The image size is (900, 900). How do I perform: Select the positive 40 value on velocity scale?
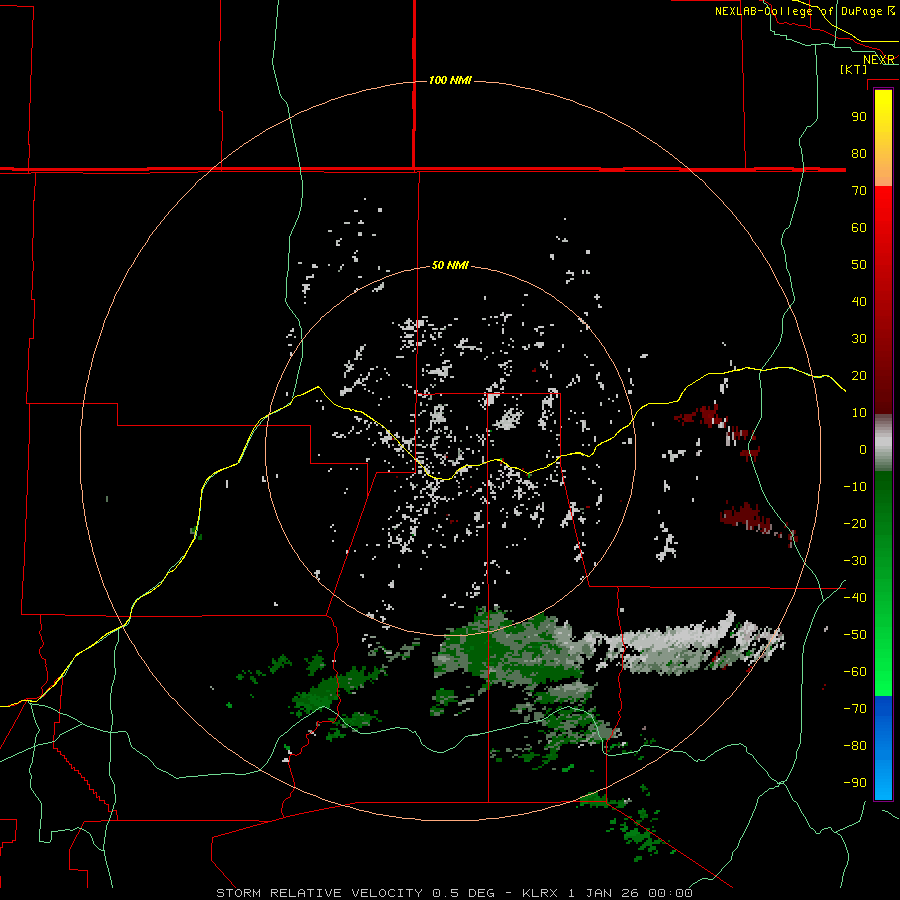859,301
